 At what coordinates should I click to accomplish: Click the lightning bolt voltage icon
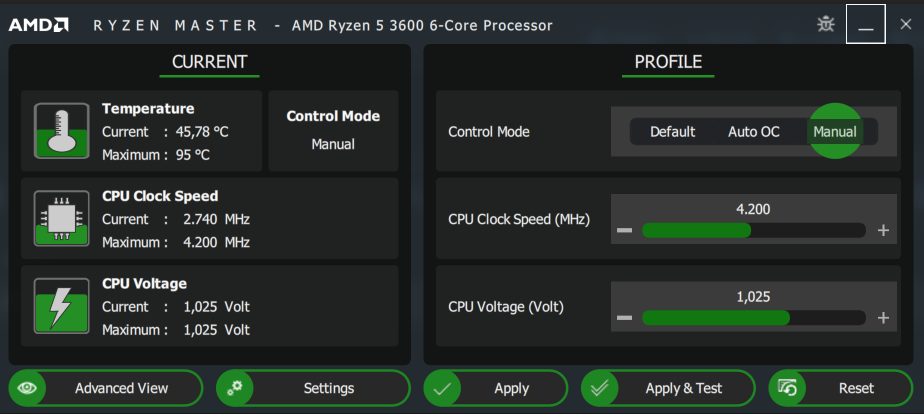(x=62, y=305)
